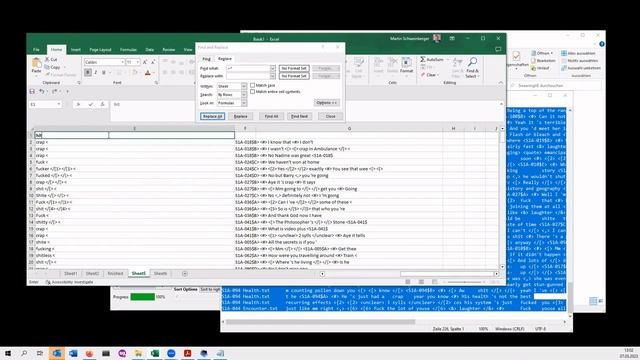The height and width of the screenshot is (360, 640).
Task: Click the Replace button in dialog
Action: point(240,116)
